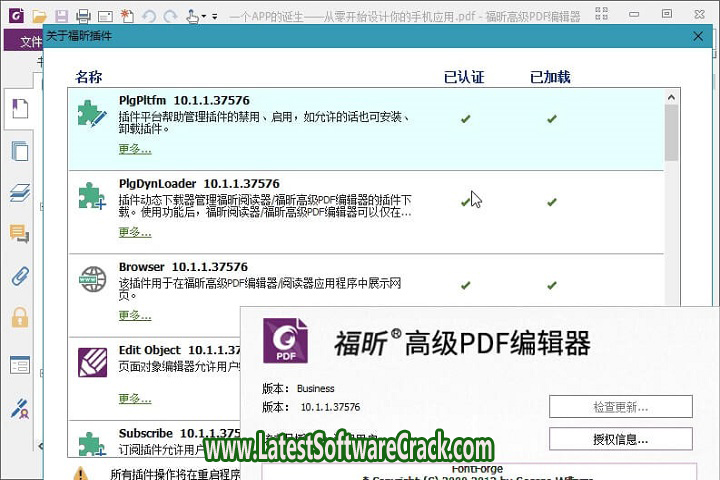
Task: Click the 授权信息... button
Action: pyautogui.click(x=620, y=439)
